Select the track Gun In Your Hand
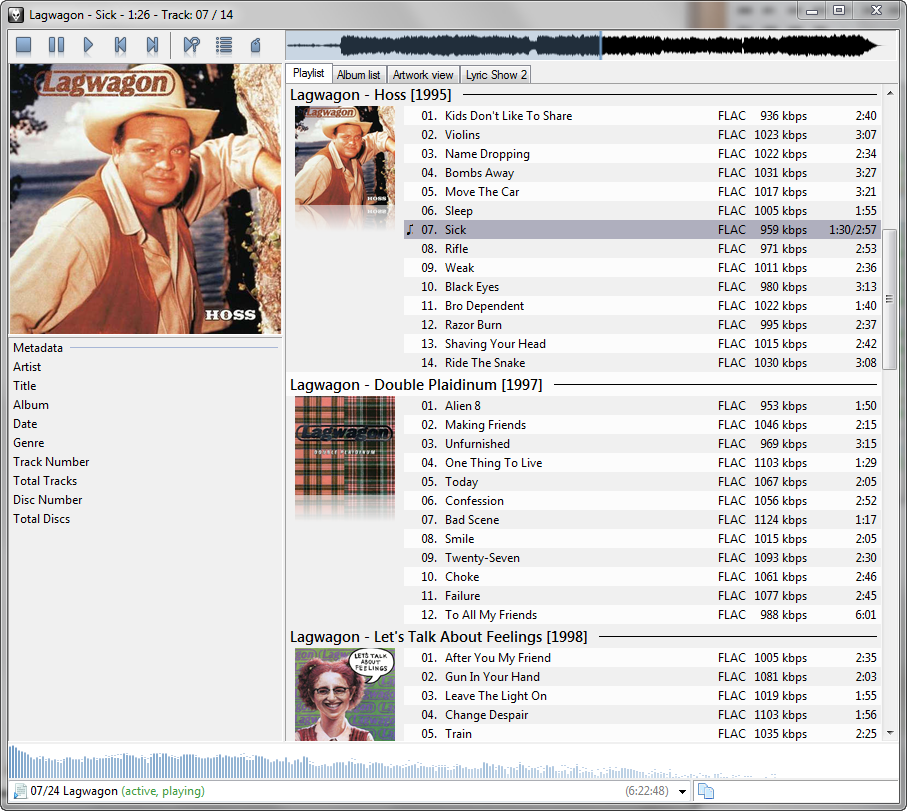 (642, 677)
